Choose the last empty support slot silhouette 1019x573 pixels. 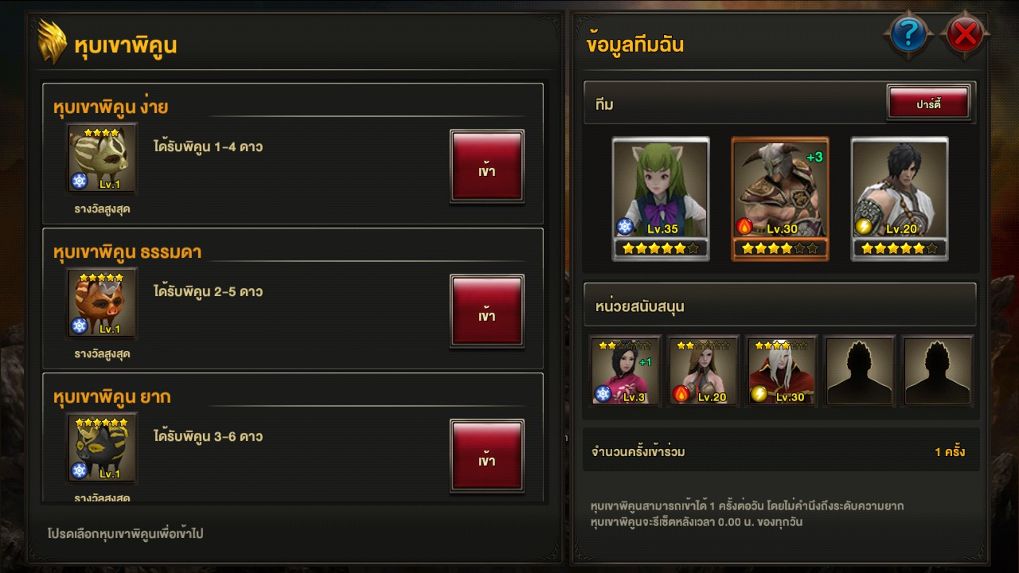[938, 371]
